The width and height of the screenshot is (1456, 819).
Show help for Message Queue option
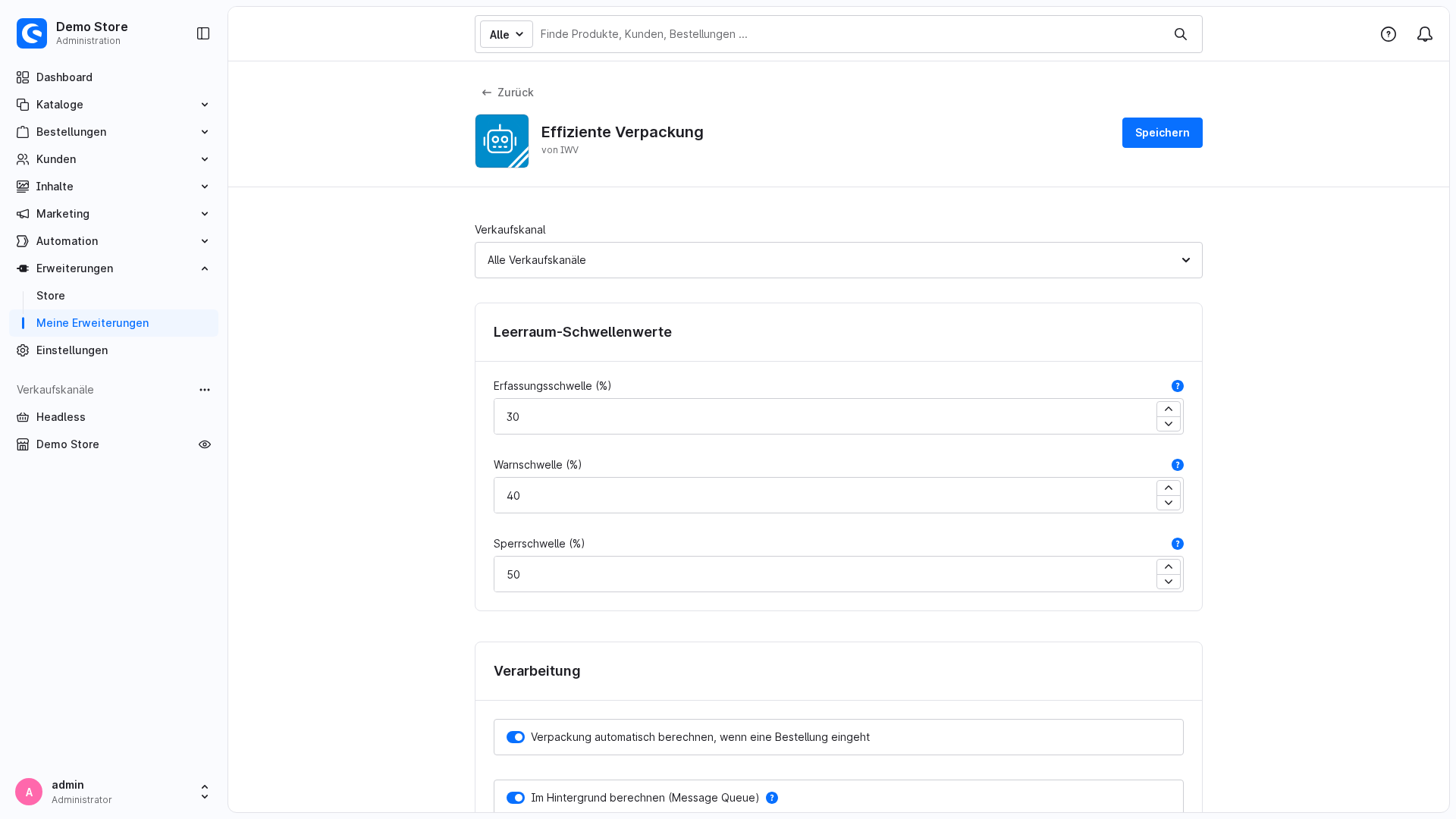(x=772, y=798)
